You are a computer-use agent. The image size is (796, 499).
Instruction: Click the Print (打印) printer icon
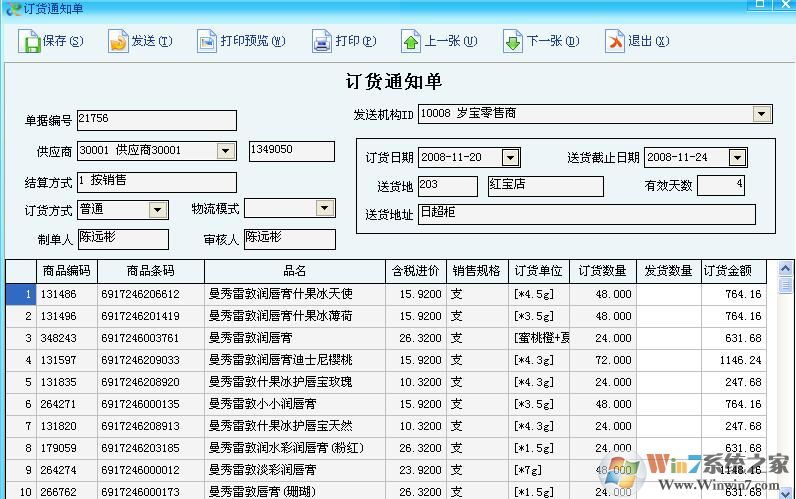[321, 42]
